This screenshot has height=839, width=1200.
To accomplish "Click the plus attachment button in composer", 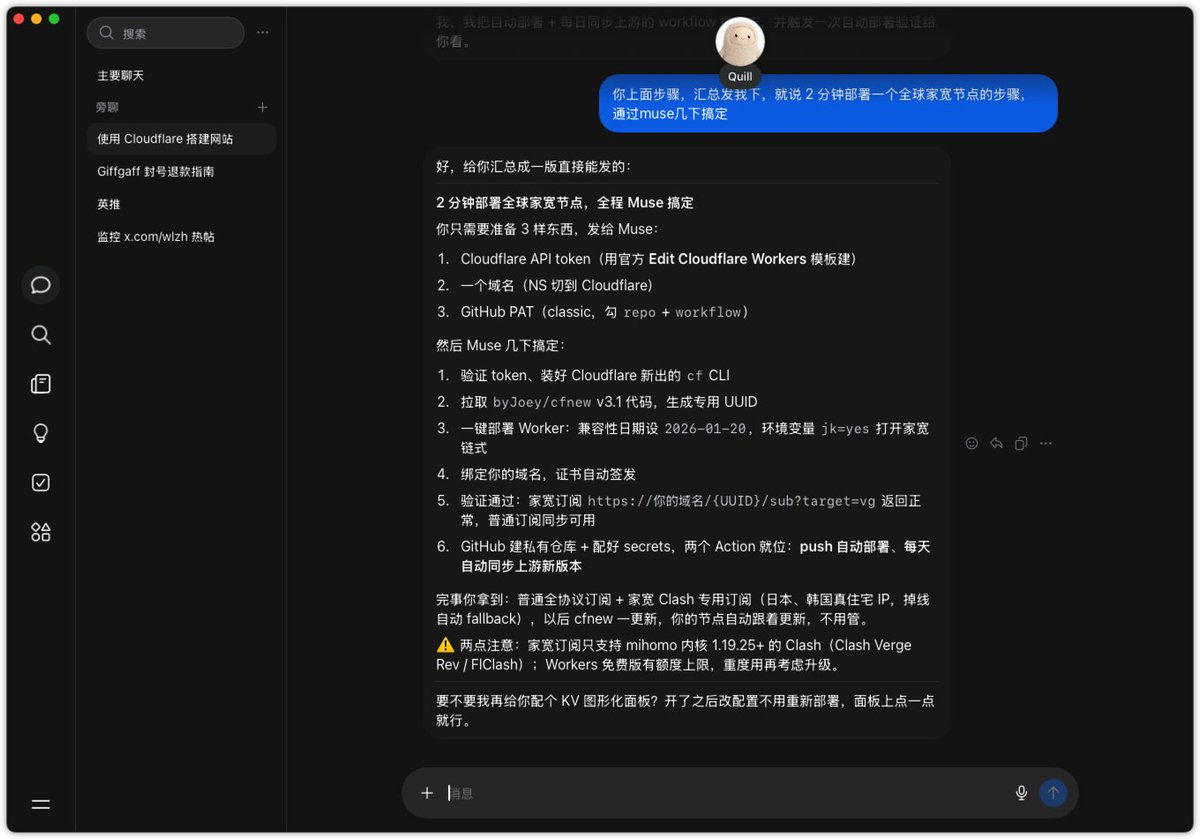I will coord(427,793).
